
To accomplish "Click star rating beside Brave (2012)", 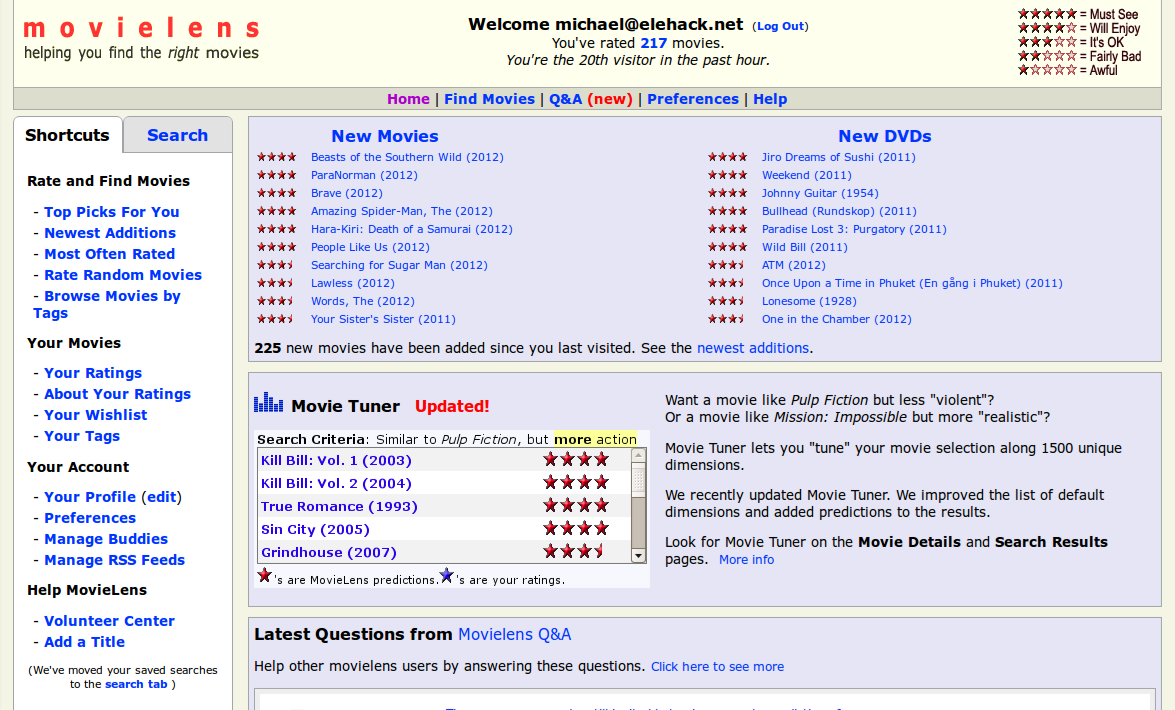I will tap(276, 193).
